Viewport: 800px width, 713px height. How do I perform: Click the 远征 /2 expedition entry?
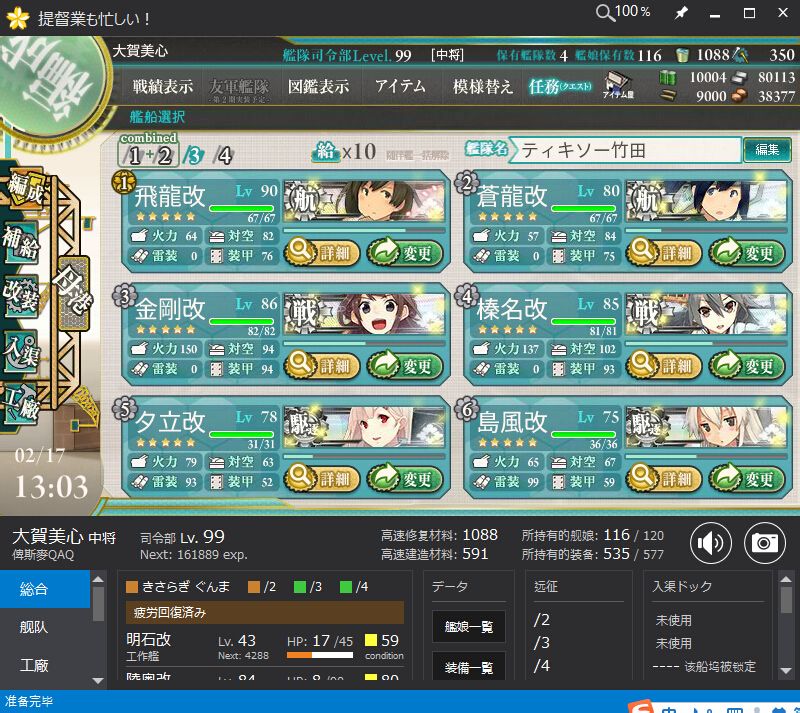(542, 620)
